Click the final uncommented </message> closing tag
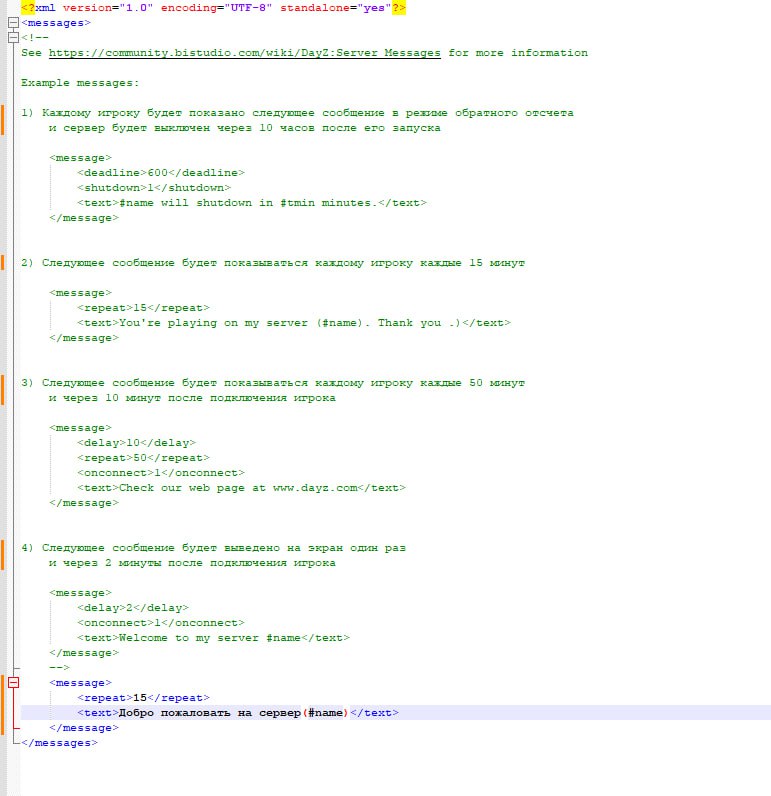771x796 pixels. point(84,728)
